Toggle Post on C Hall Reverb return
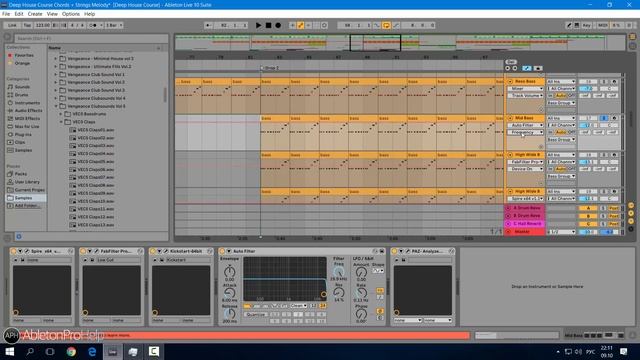Screen dimensions: 640x360 (614, 224)
